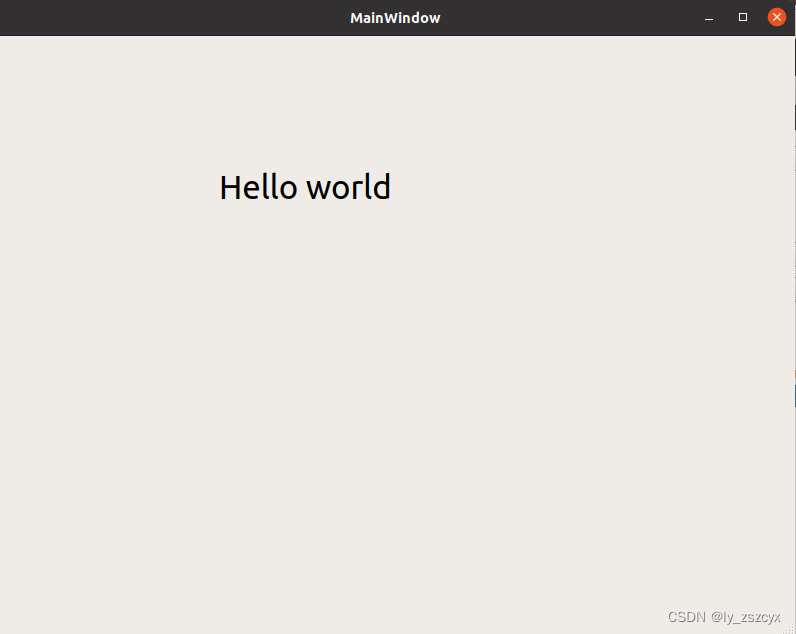Close the MainWindow window
The width and height of the screenshot is (796, 634).
coord(776,17)
